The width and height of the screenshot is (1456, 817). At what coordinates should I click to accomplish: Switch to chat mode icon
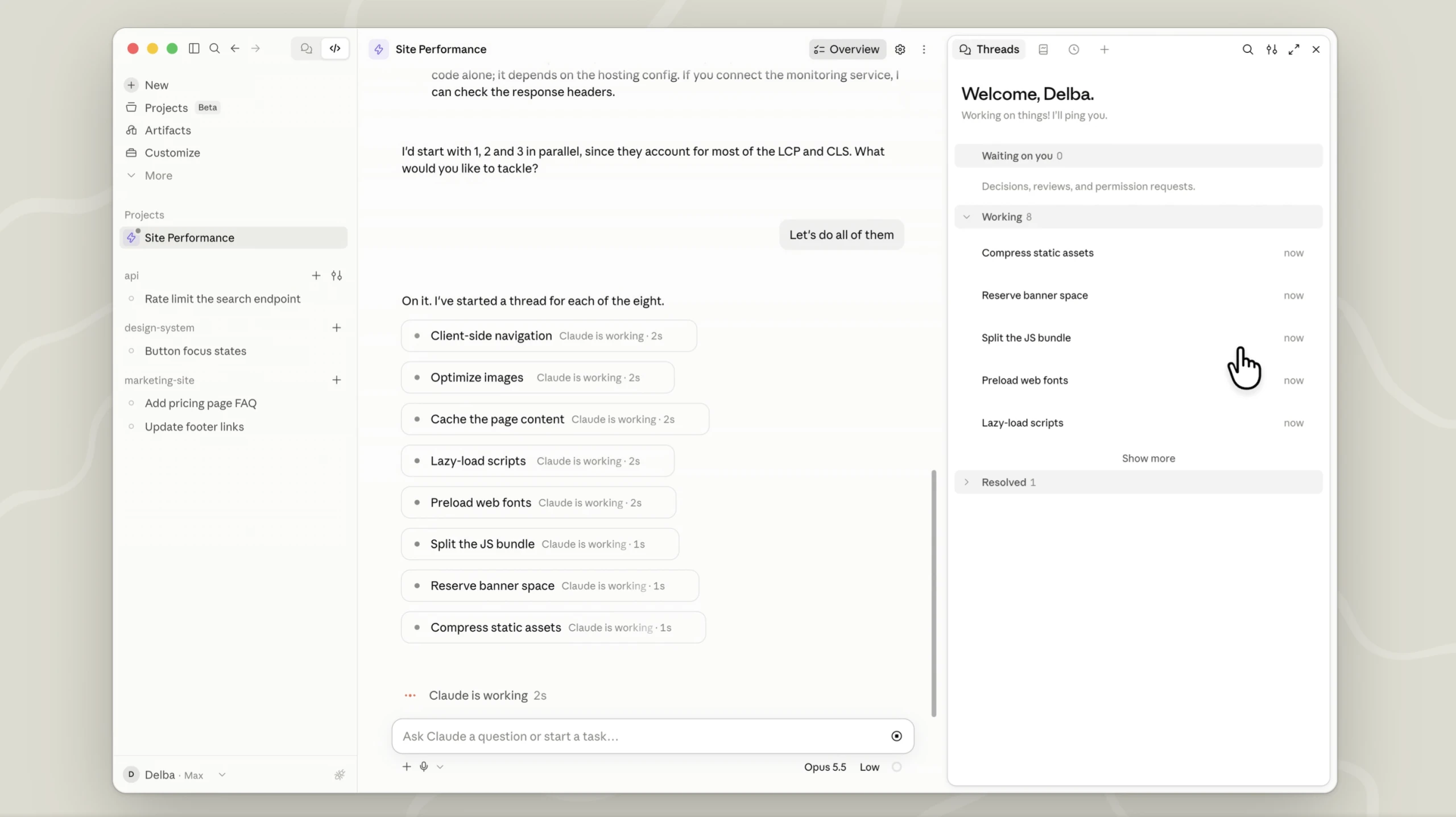point(307,48)
